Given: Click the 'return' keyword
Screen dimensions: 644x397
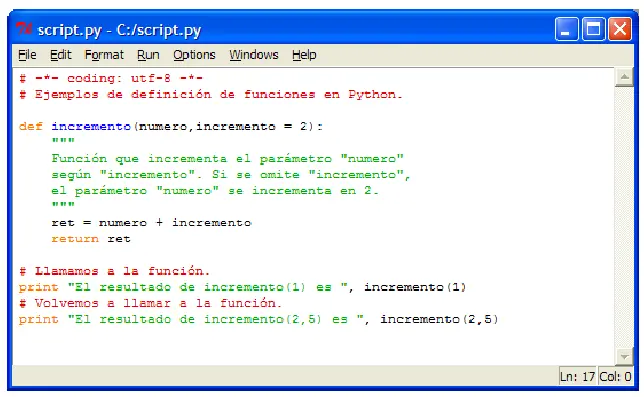Looking at the screenshot, I should [75, 239].
